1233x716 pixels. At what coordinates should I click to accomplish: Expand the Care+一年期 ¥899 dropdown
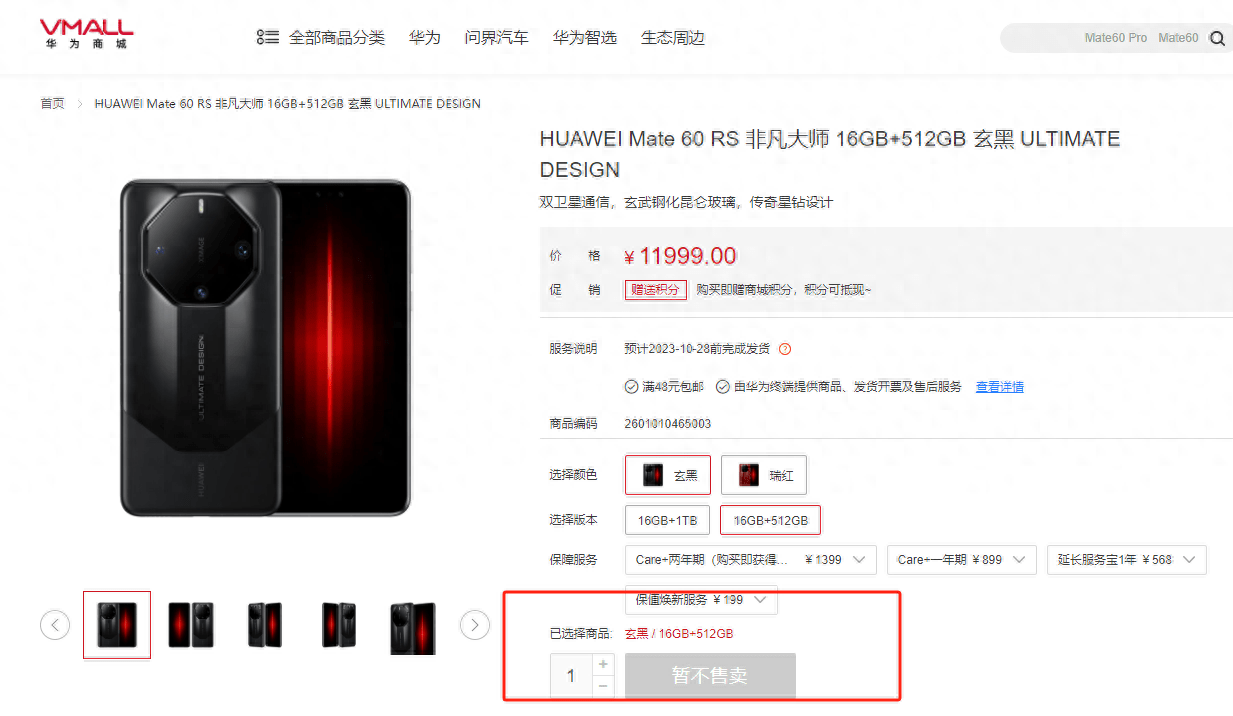coord(962,560)
